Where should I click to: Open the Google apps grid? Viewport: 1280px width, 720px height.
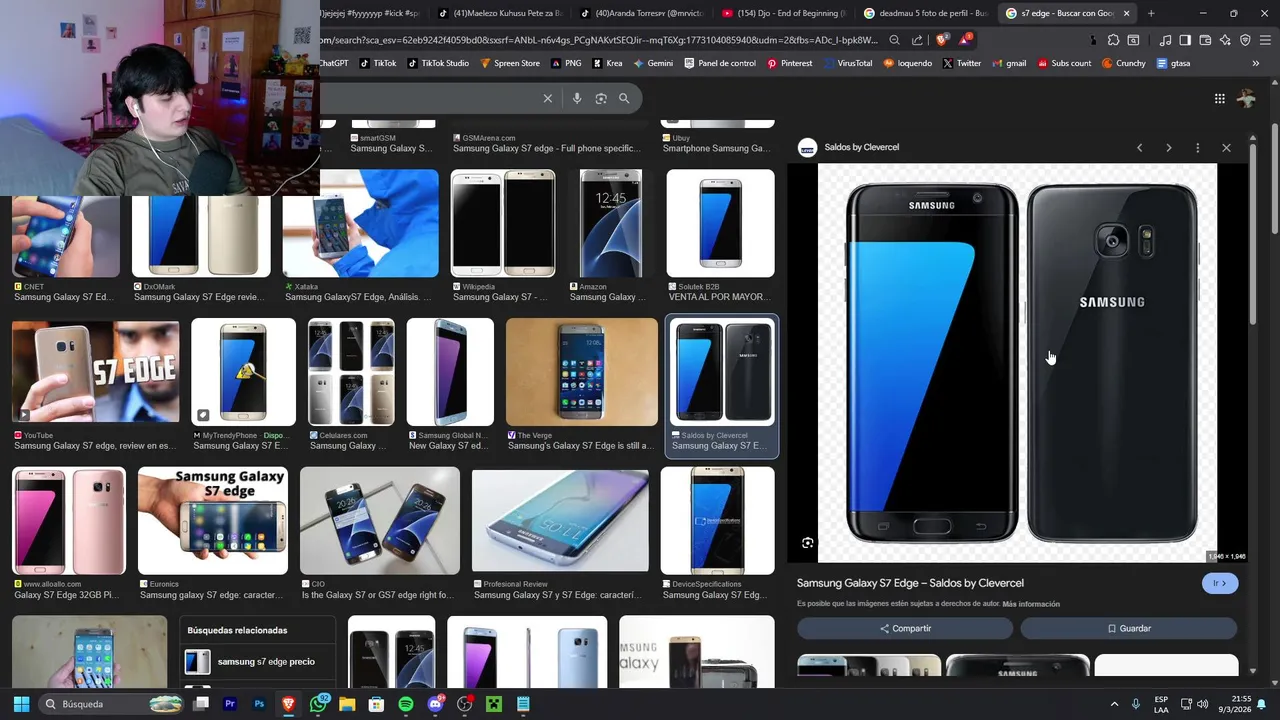click(x=1220, y=98)
